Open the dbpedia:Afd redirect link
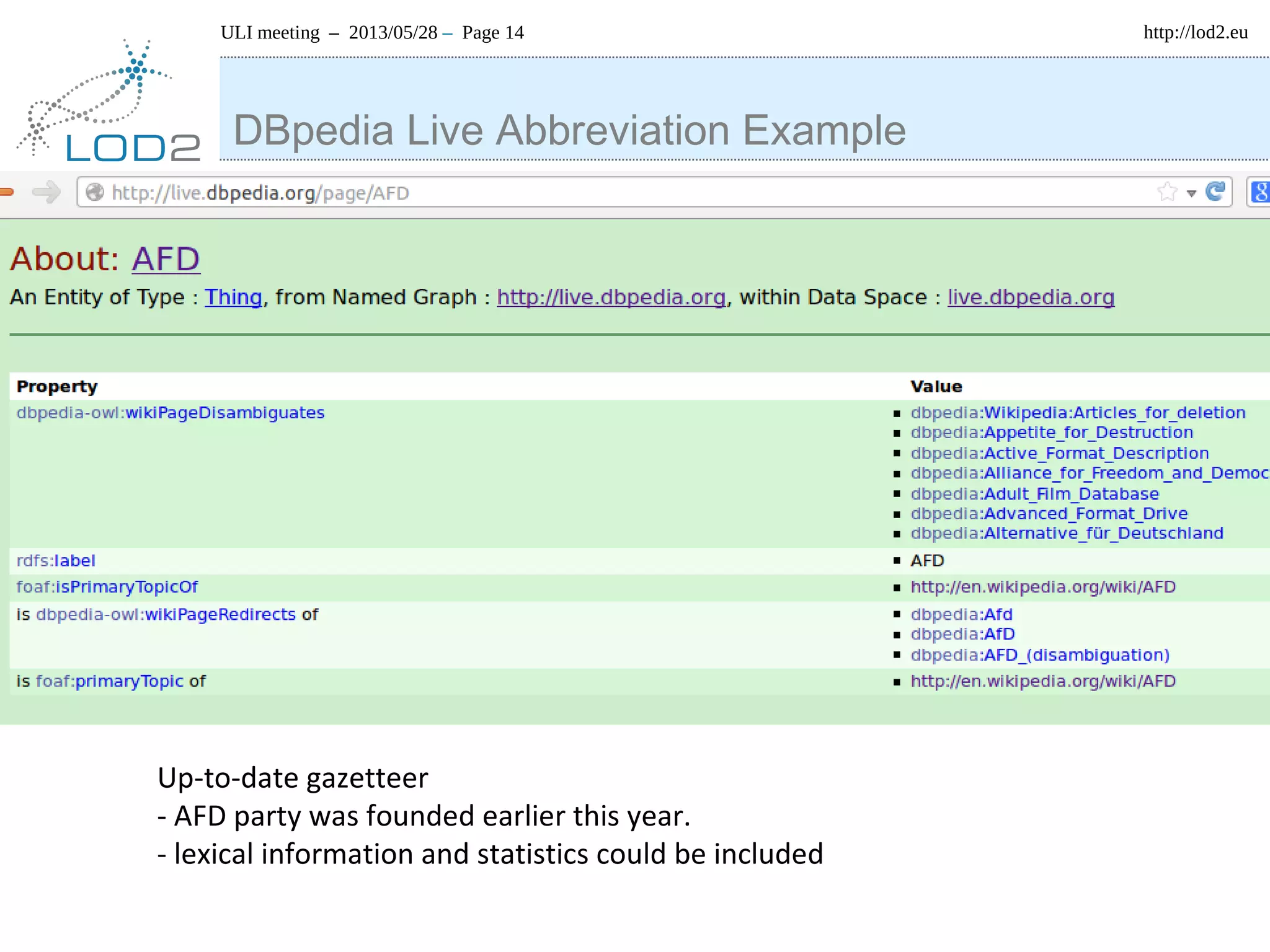Viewport: 1270px width, 952px height. point(961,614)
